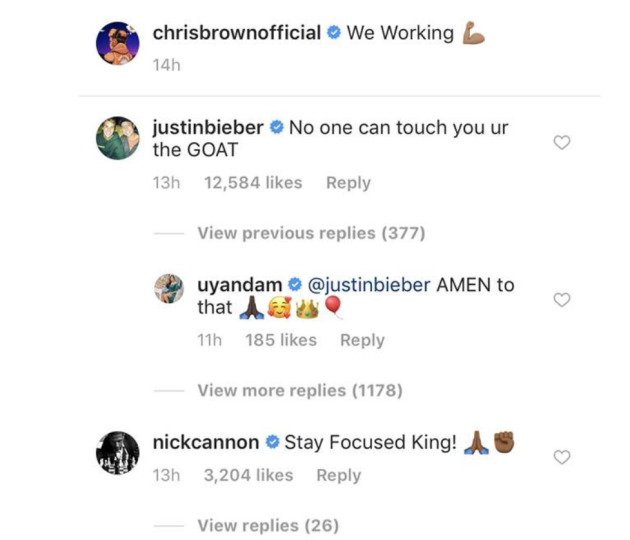Open the justinbieber username link

click(x=208, y=128)
